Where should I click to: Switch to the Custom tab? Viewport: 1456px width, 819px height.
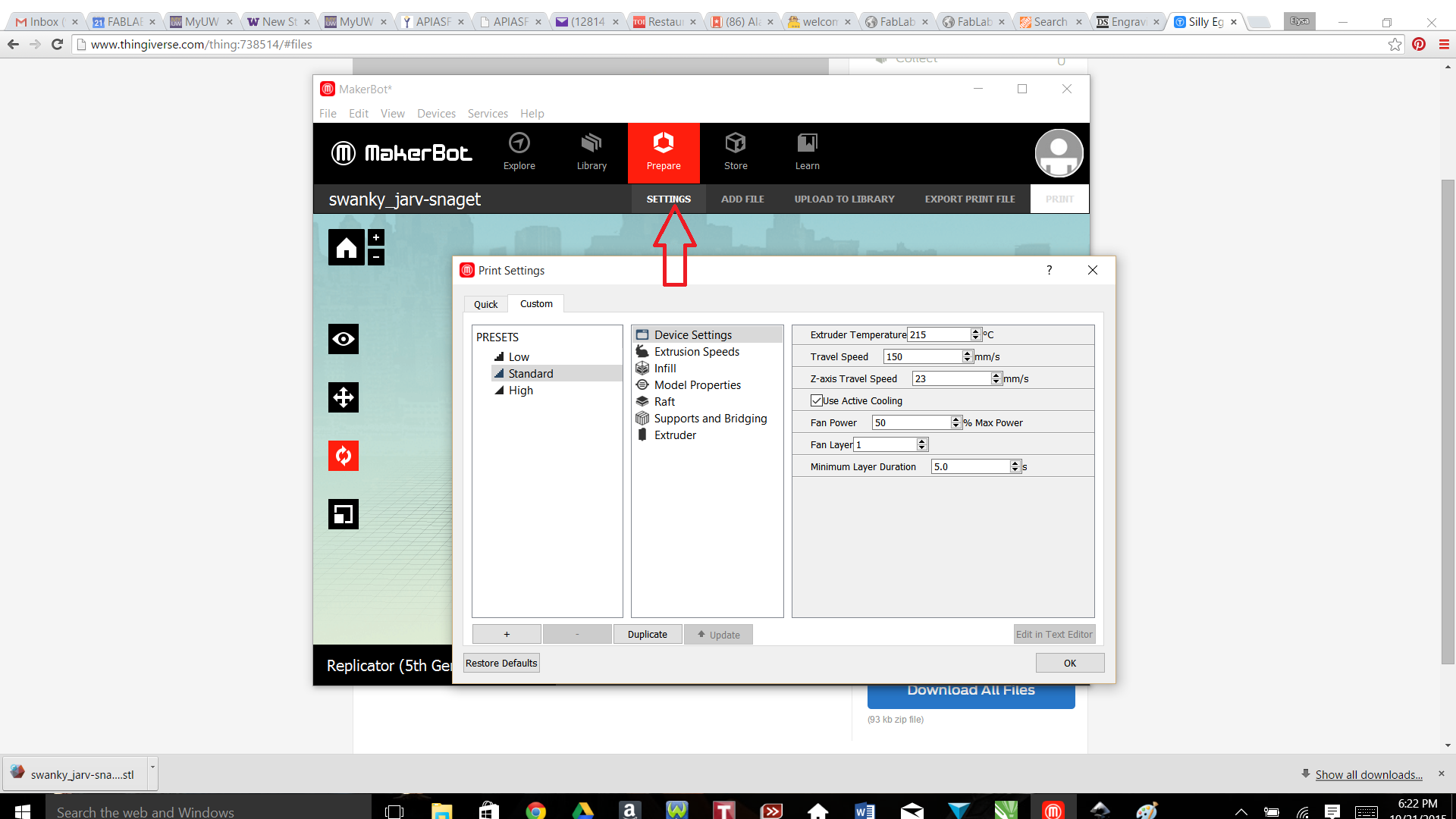pyautogui.click(x=536, y=303)
